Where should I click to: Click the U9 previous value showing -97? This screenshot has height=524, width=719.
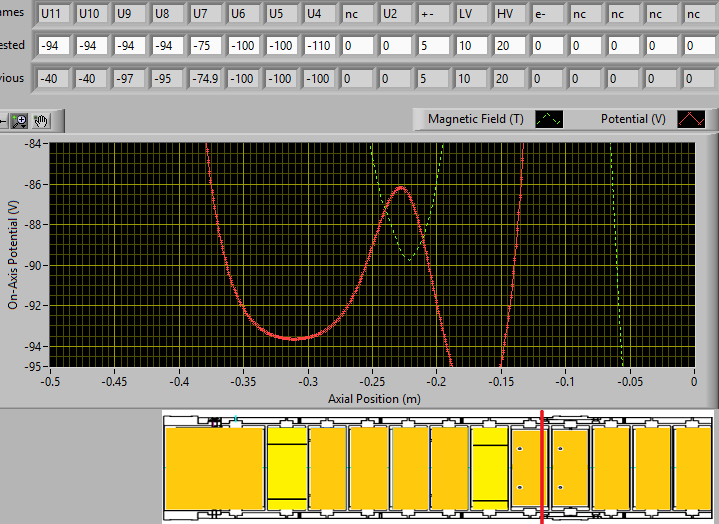click(130, 79)
